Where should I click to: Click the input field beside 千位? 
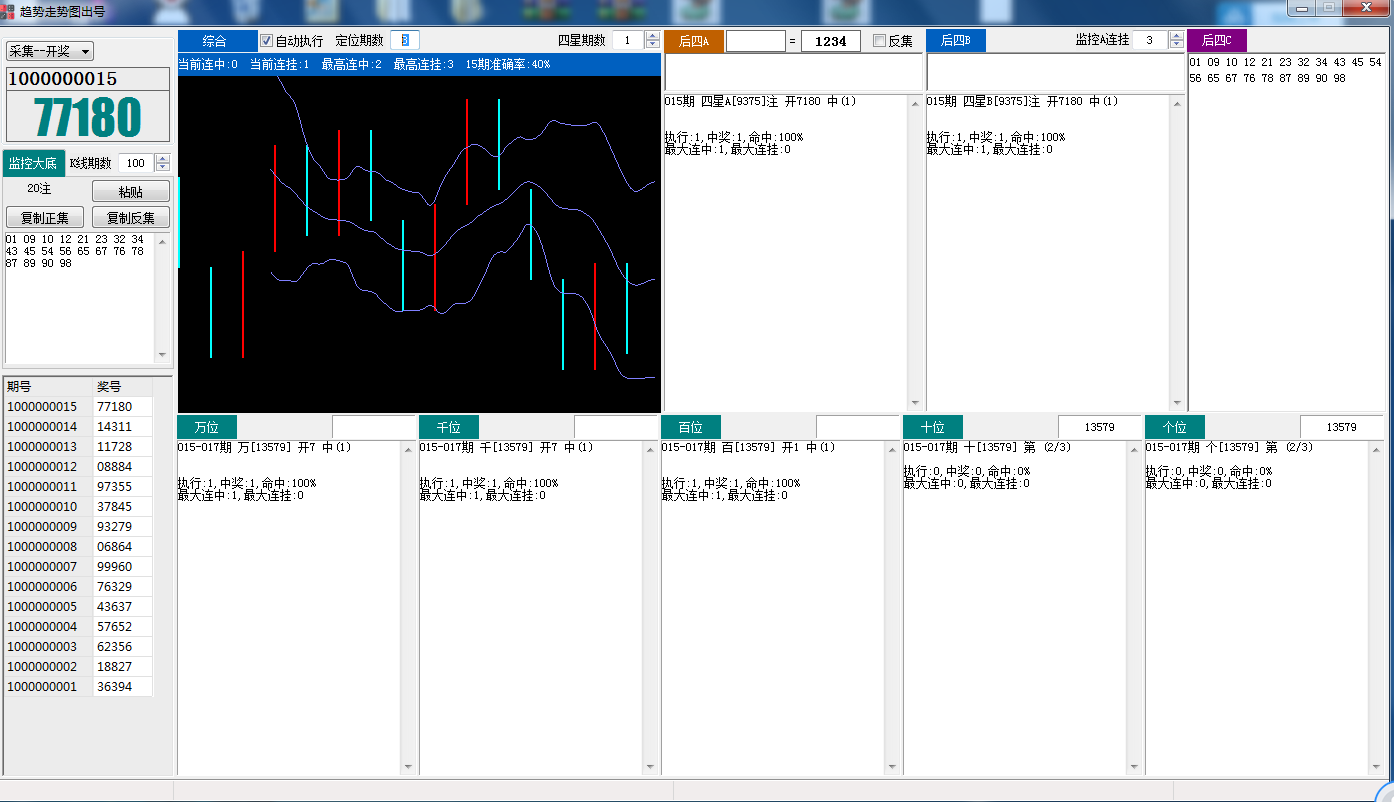tap(615, 427)
